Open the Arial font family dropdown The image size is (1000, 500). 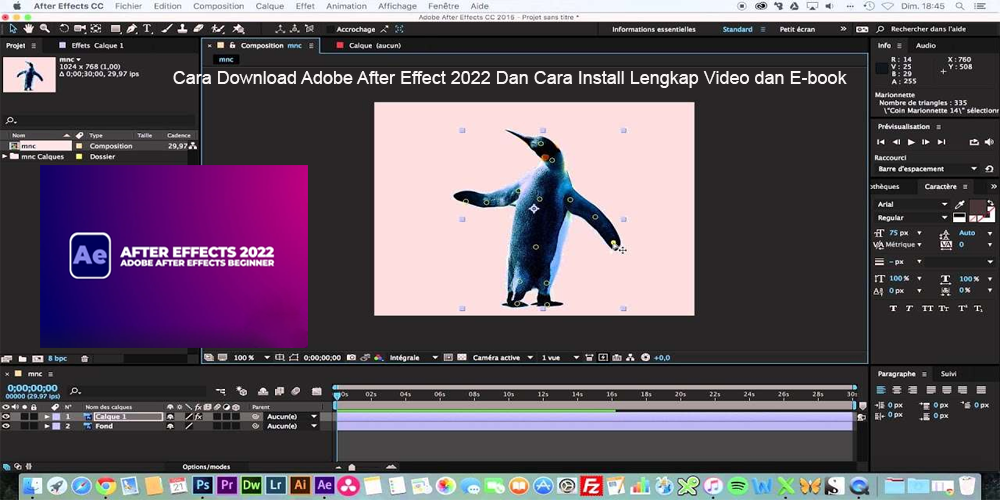(912, 204)
